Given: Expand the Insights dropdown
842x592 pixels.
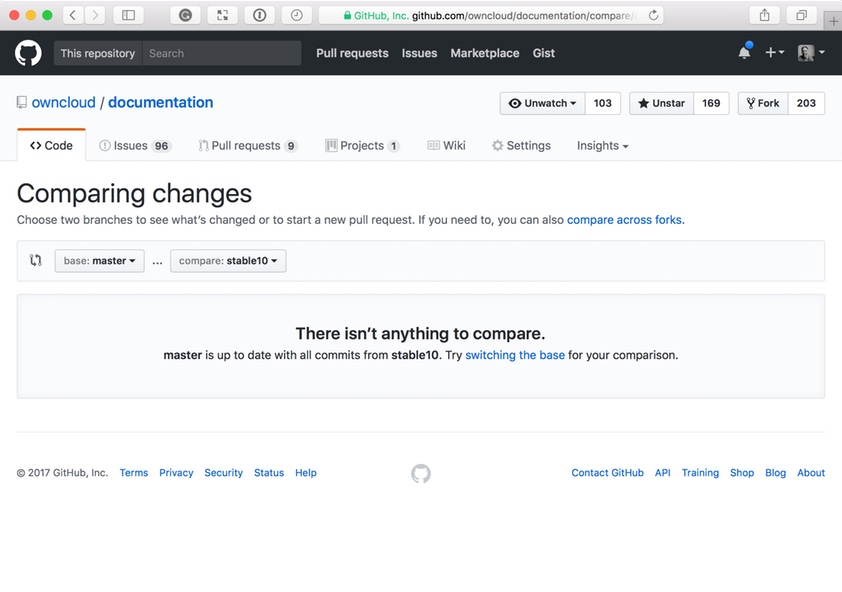Looking at the screenshot, I should (601, 145).
